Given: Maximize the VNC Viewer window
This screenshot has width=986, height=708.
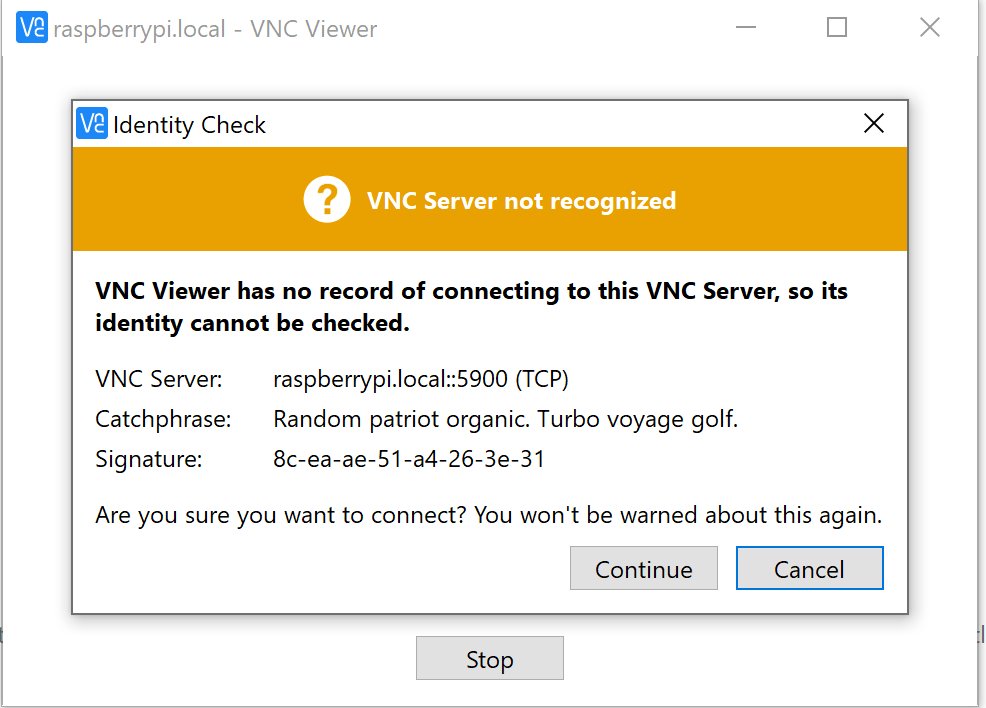Looking at the screenshot, I should (837, 28).
